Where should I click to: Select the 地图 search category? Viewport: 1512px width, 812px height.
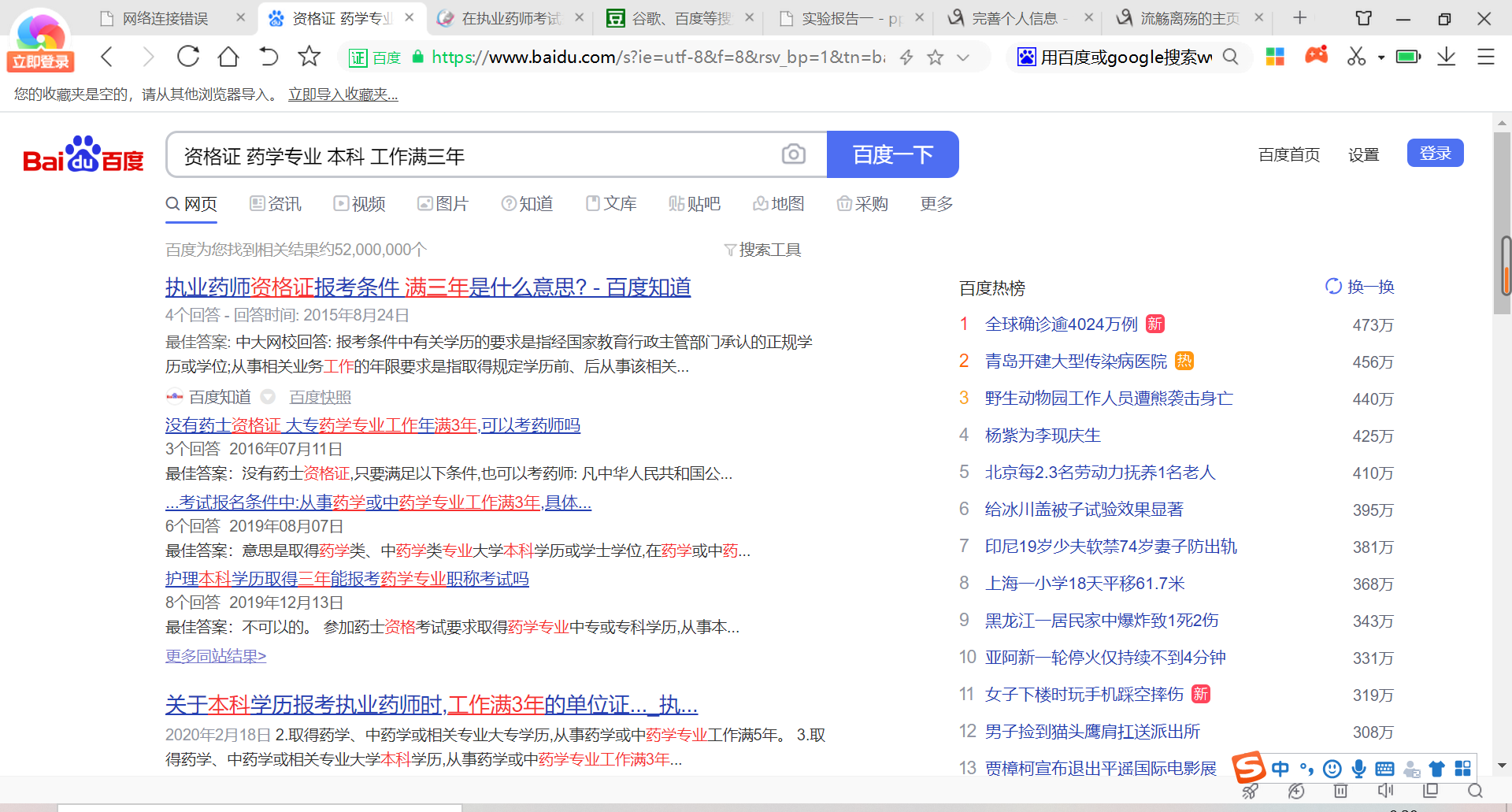pos(779,204)
